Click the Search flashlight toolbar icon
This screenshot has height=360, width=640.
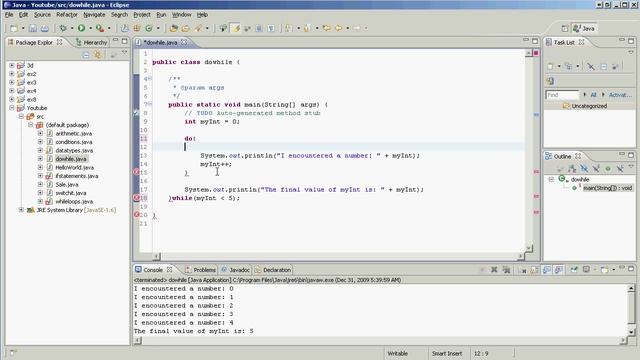pyautogui.click(x=198, y=28)
